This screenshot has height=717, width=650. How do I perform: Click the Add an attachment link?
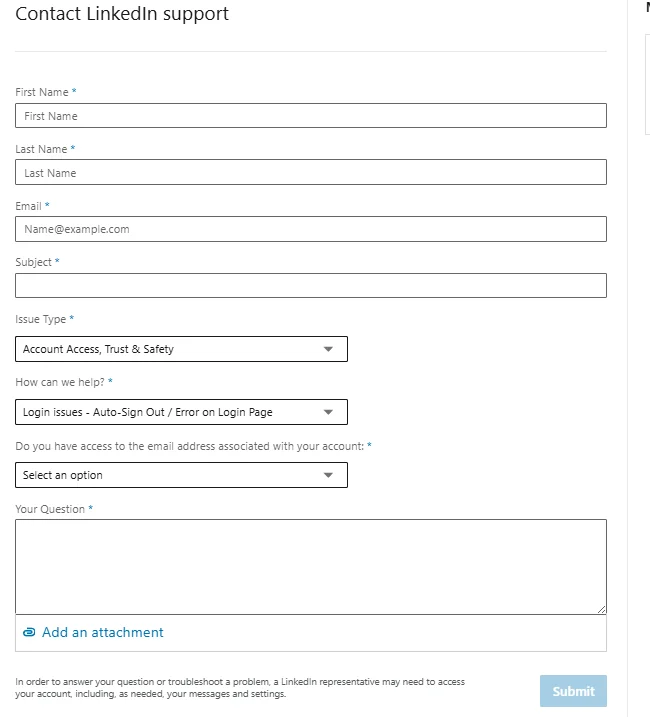[x=102, y=632]
